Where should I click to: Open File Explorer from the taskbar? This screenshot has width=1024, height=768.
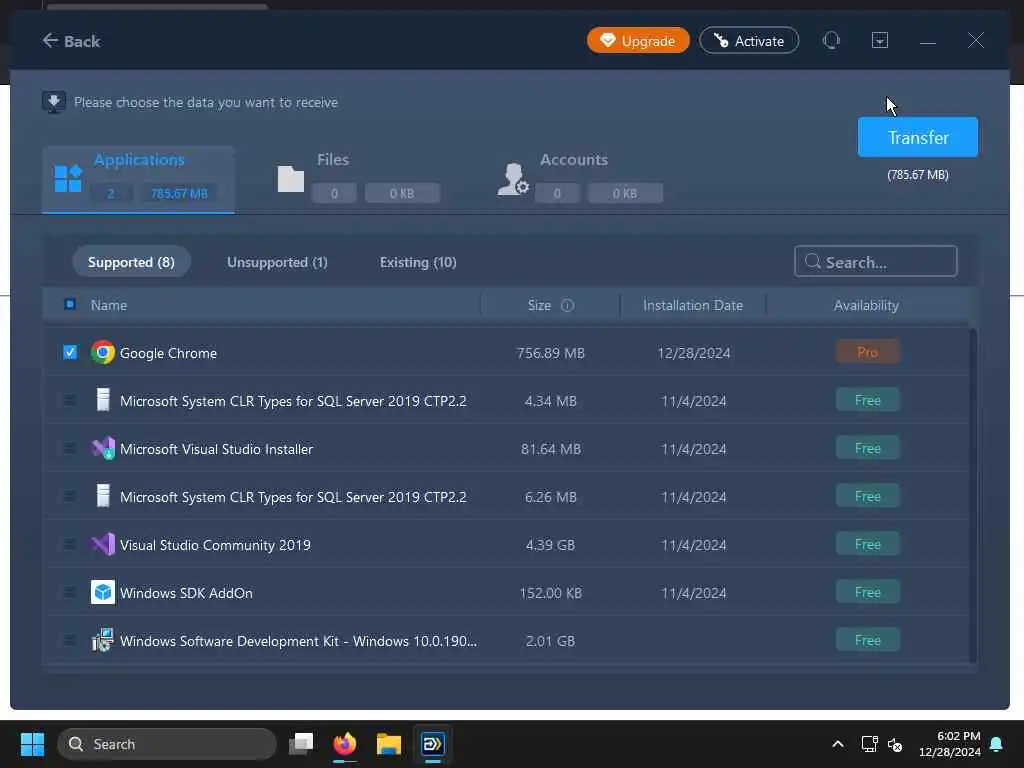pos(389,744)
